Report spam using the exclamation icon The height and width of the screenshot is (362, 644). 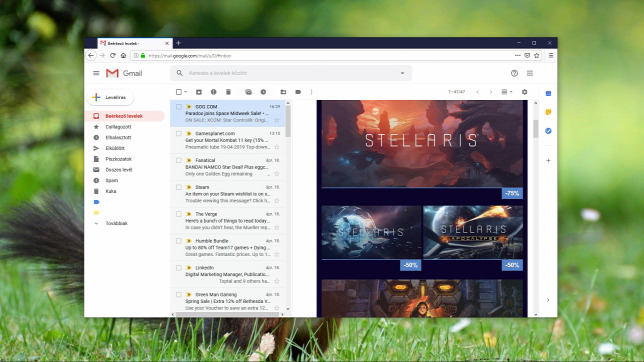(214, 92)
